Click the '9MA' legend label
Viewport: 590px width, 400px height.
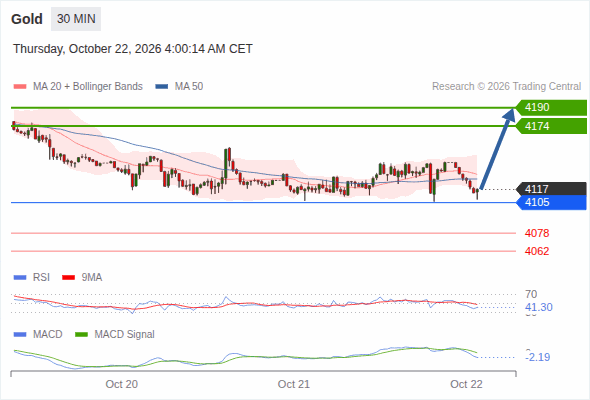[x=92, y=278]
